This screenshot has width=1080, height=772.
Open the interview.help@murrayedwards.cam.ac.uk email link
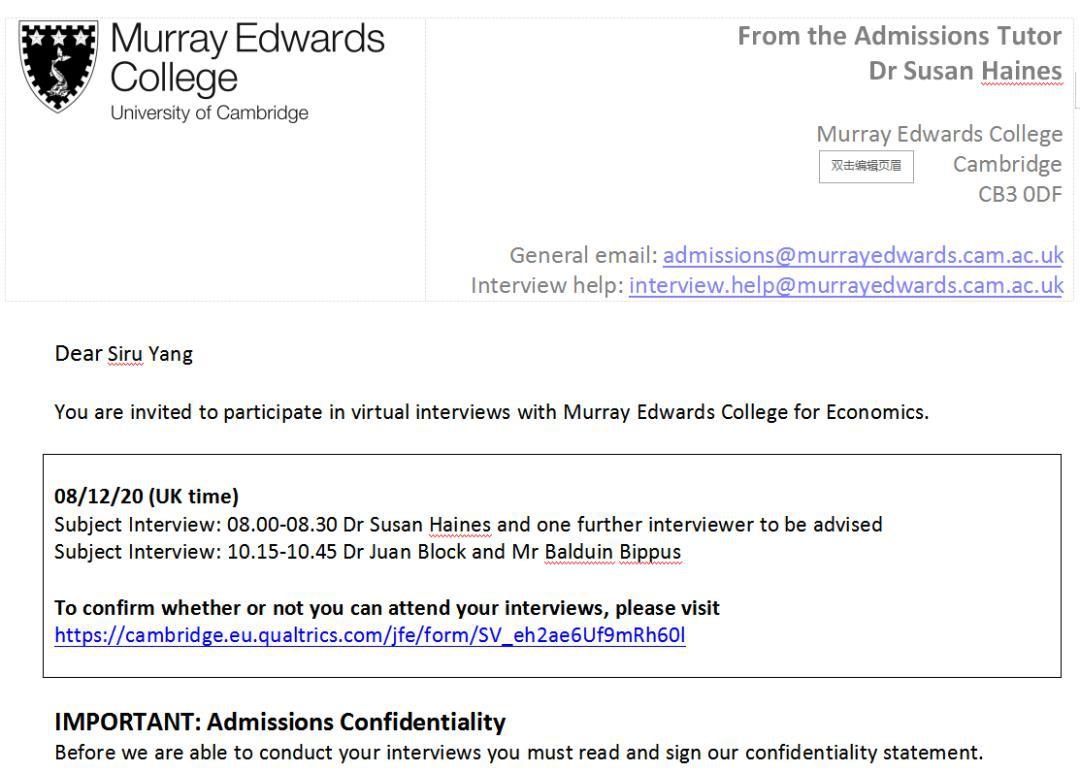(x=847, y=285)
